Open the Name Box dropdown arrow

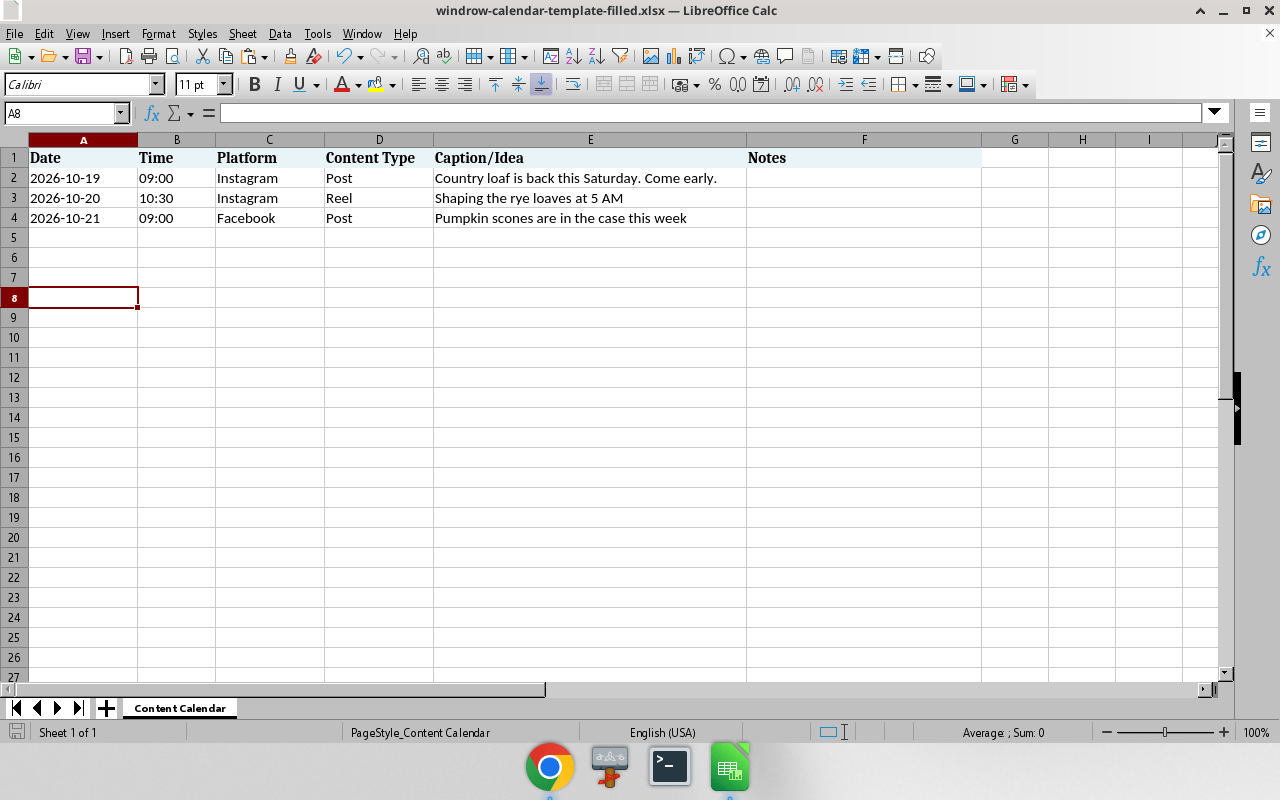coord(122,113)
